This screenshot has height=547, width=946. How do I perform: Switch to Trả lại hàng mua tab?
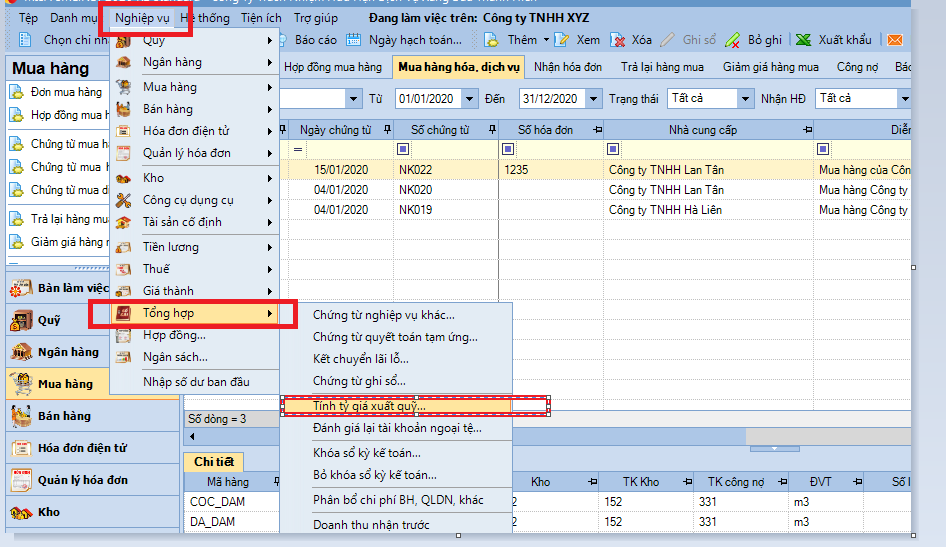click(662, 67)
